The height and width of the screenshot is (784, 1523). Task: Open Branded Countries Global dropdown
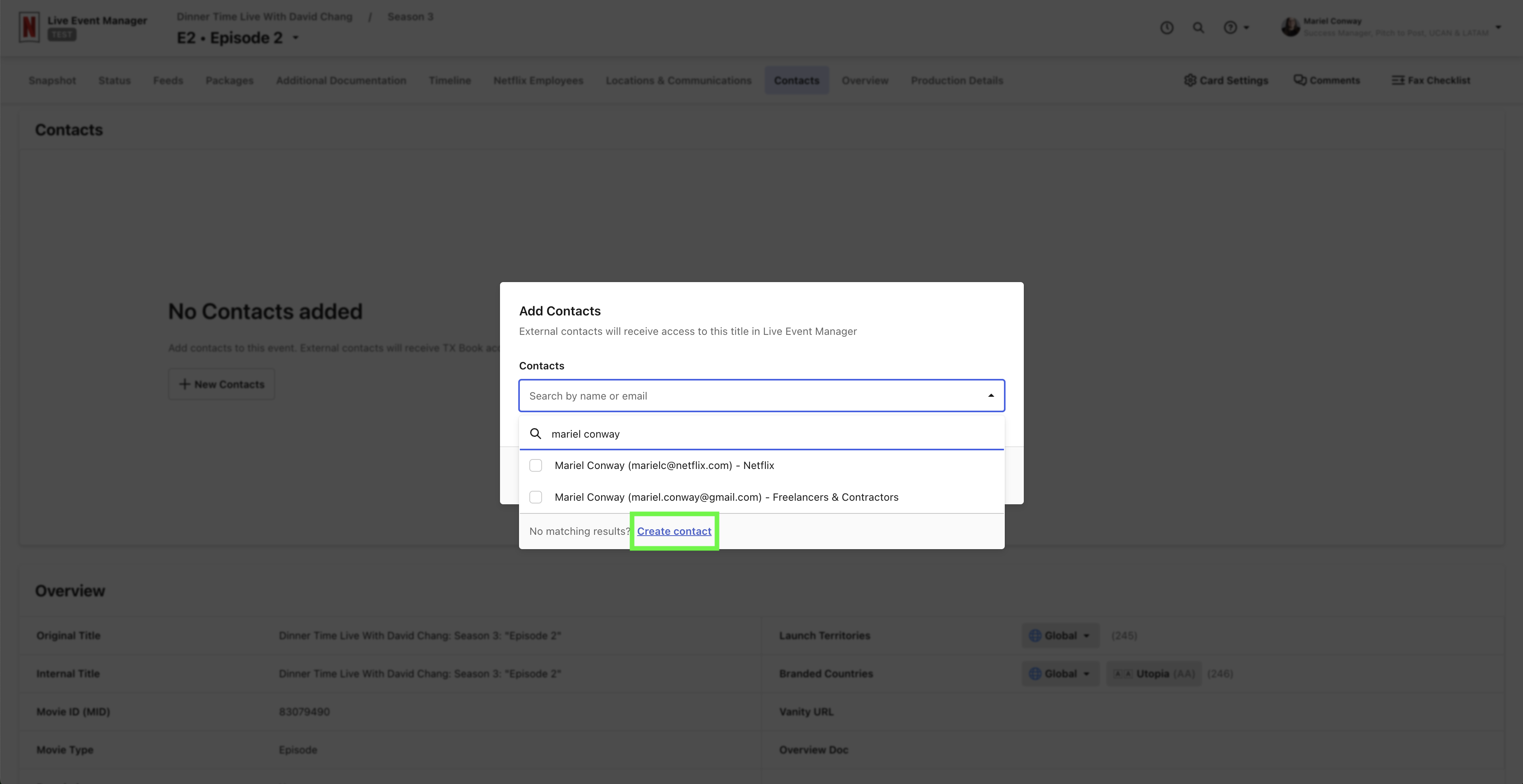1061,673
